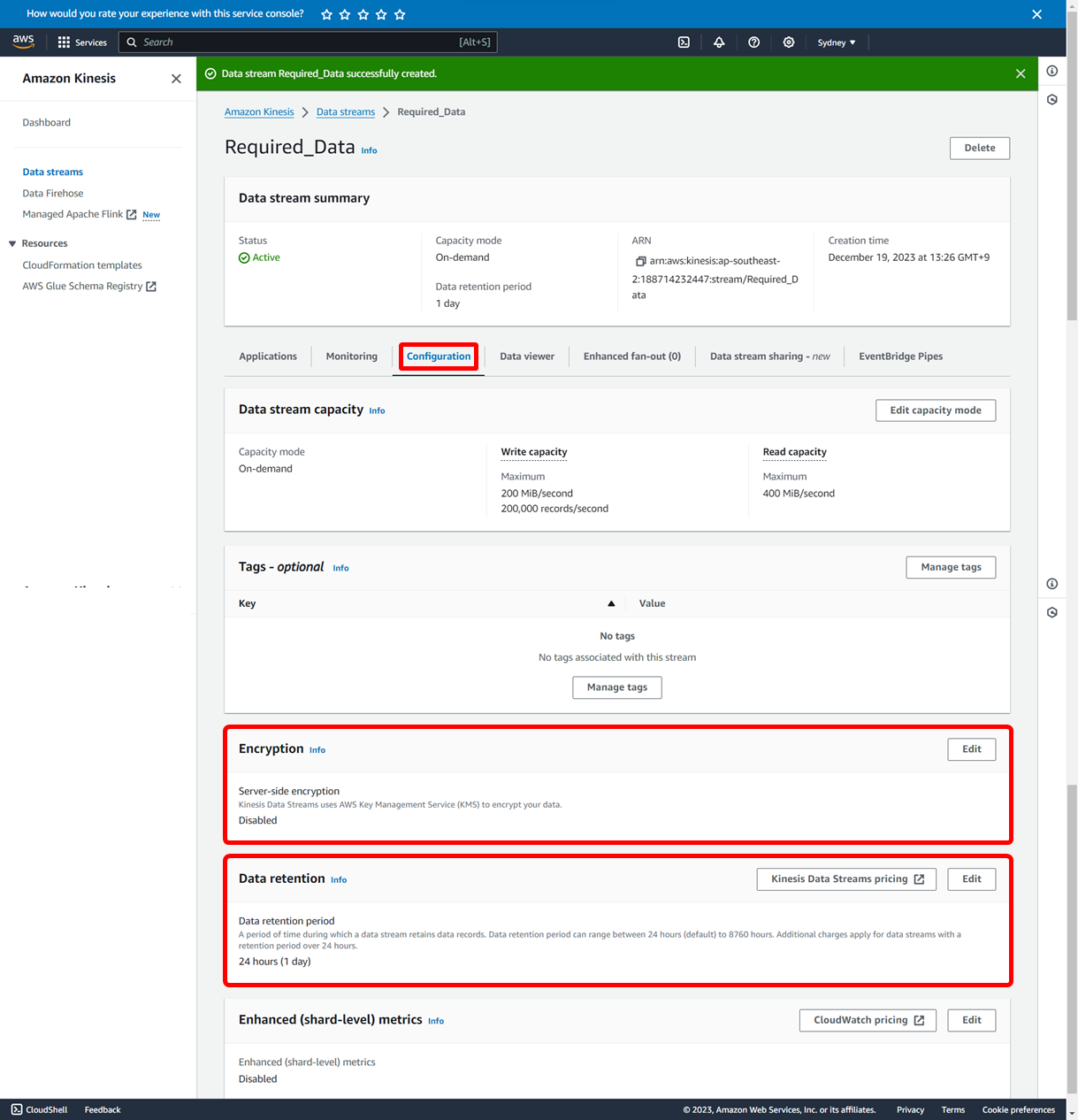Open CloudShell from top navigation bar
1078x1120 pixels.
pos(684,42)
